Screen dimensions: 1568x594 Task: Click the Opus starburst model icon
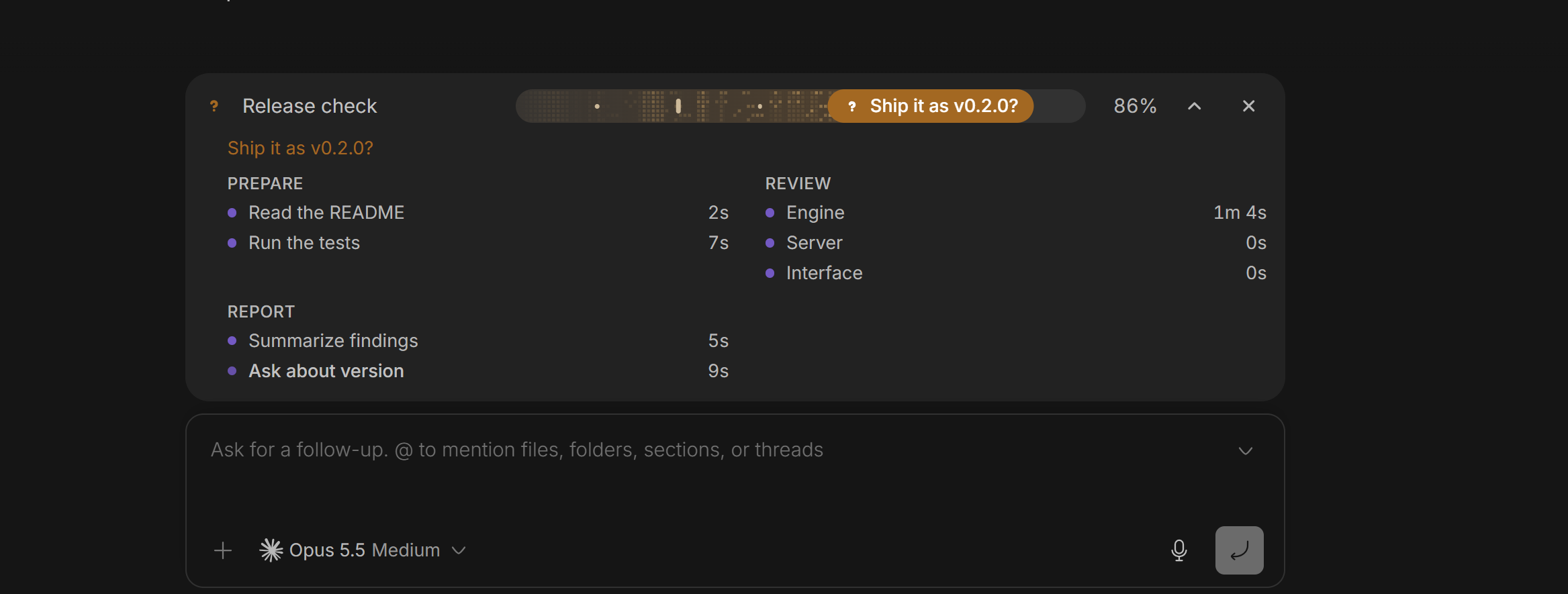(271, 550)
